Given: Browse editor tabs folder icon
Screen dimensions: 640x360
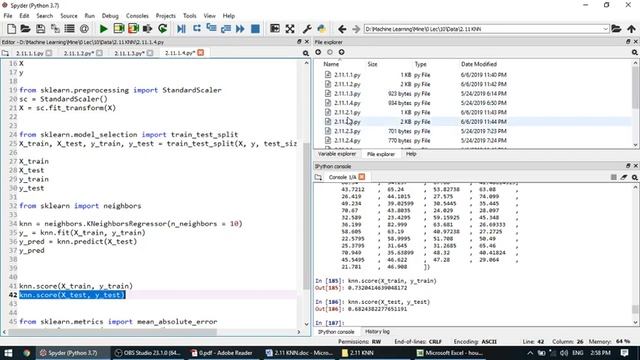Looking at the screenshot, I should [5, 53].
